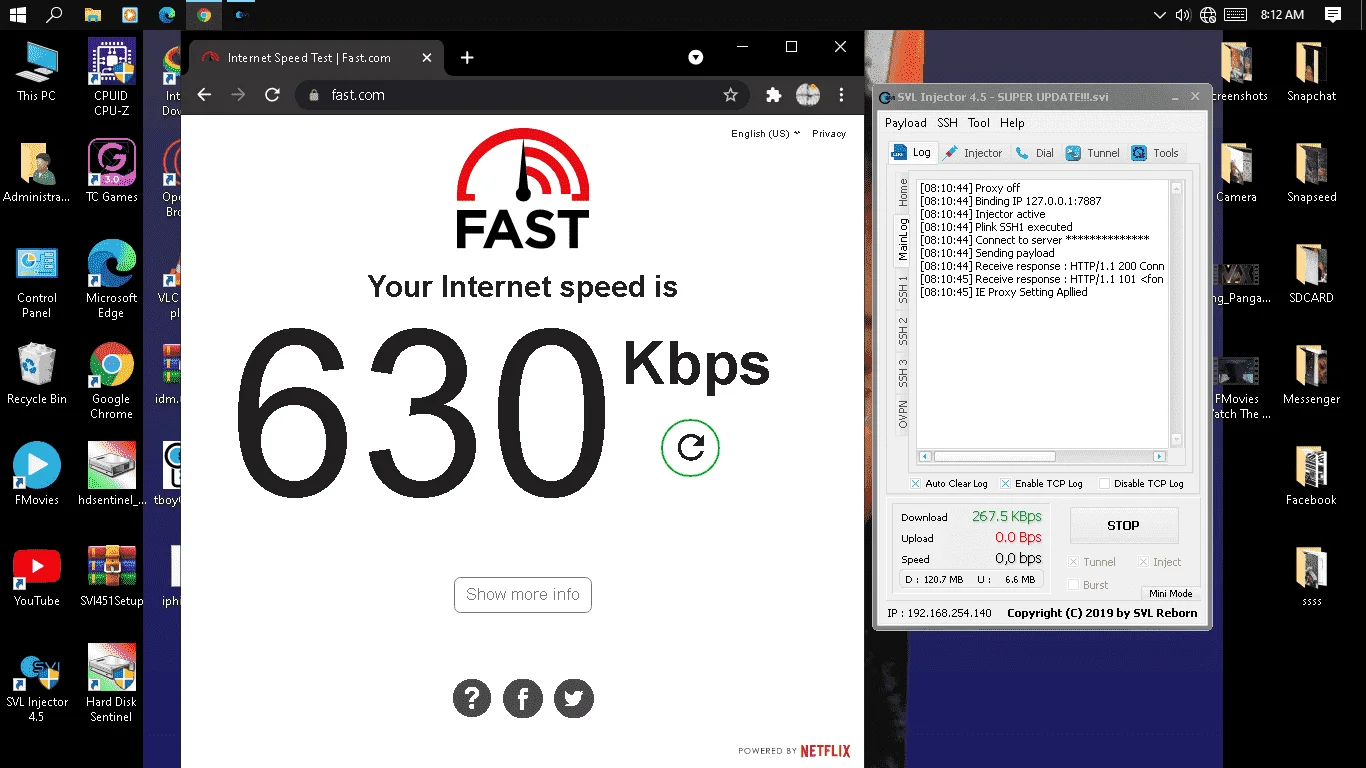Toggle the Tunnel checkbox in SVL Injector
The height and width of the screenshot is (768, 1366).
[1074, 562]
